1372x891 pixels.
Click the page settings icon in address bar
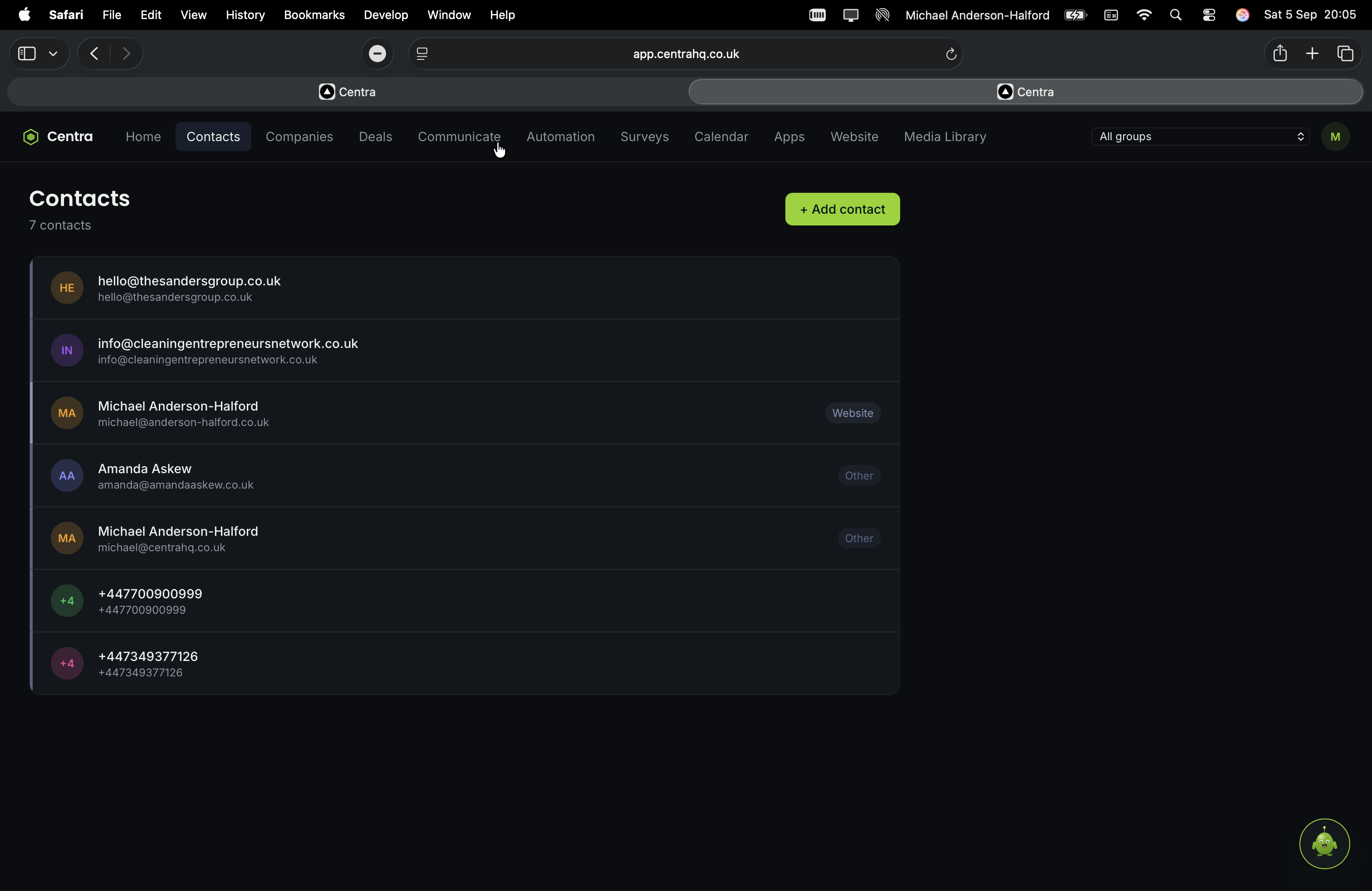[x=422, y=54]
